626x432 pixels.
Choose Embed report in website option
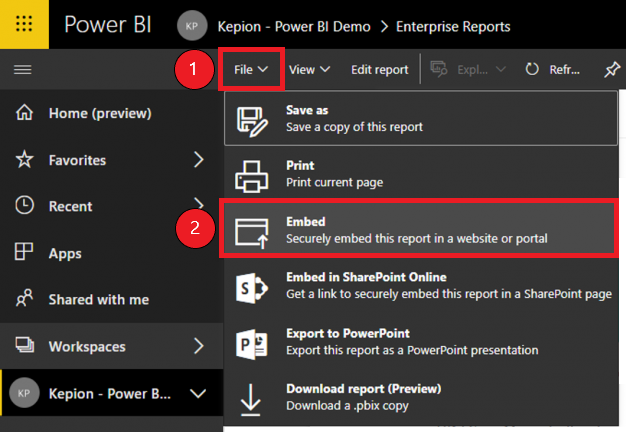click(418, 230)
